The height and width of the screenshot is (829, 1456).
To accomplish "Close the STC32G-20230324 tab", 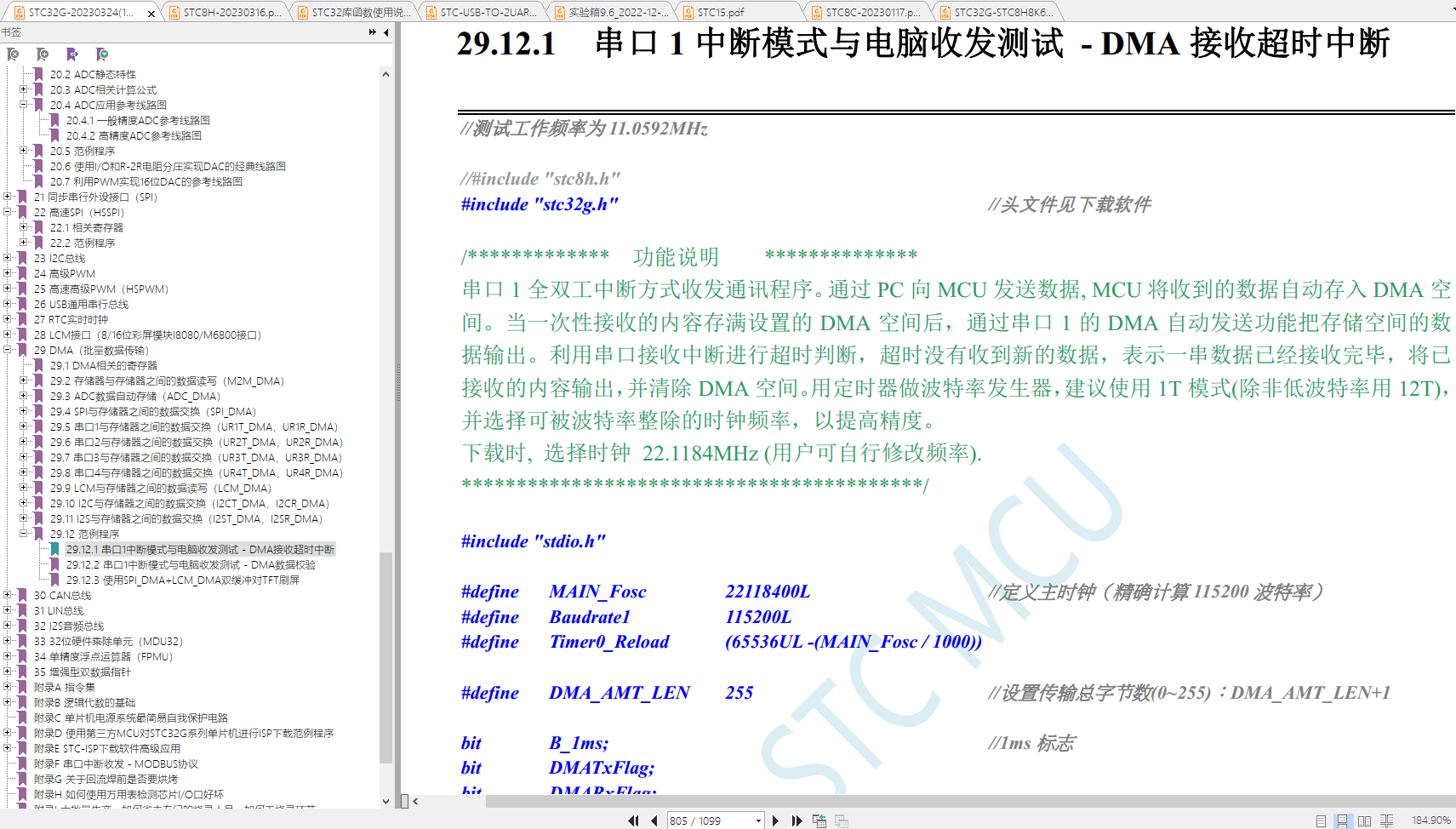I will point(151,13).
